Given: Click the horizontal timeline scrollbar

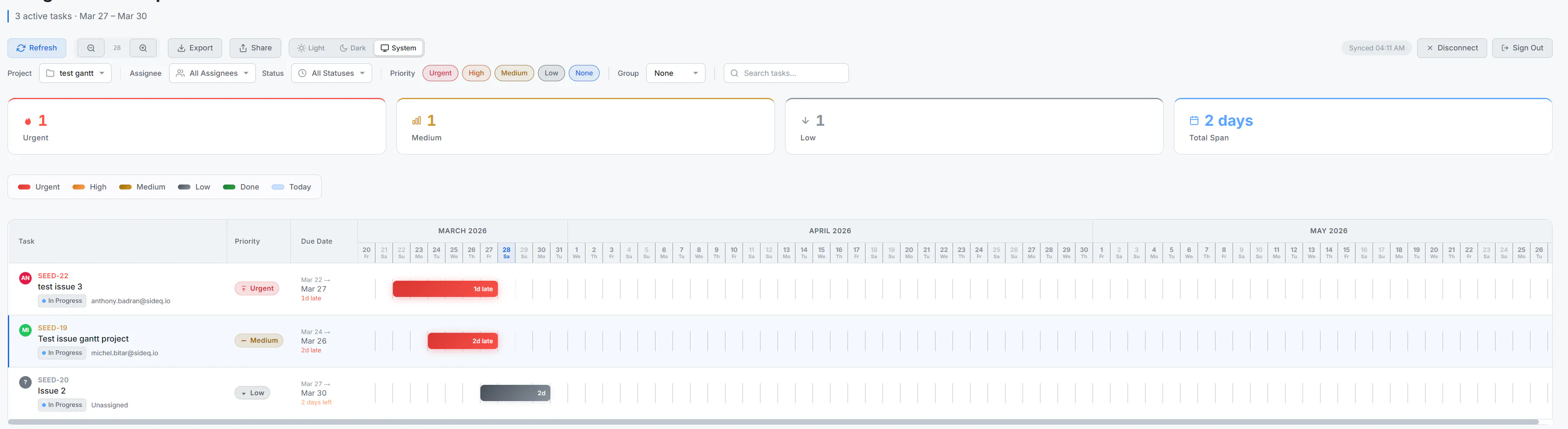Looking at the screenshot, I should (x=773, y=422).
